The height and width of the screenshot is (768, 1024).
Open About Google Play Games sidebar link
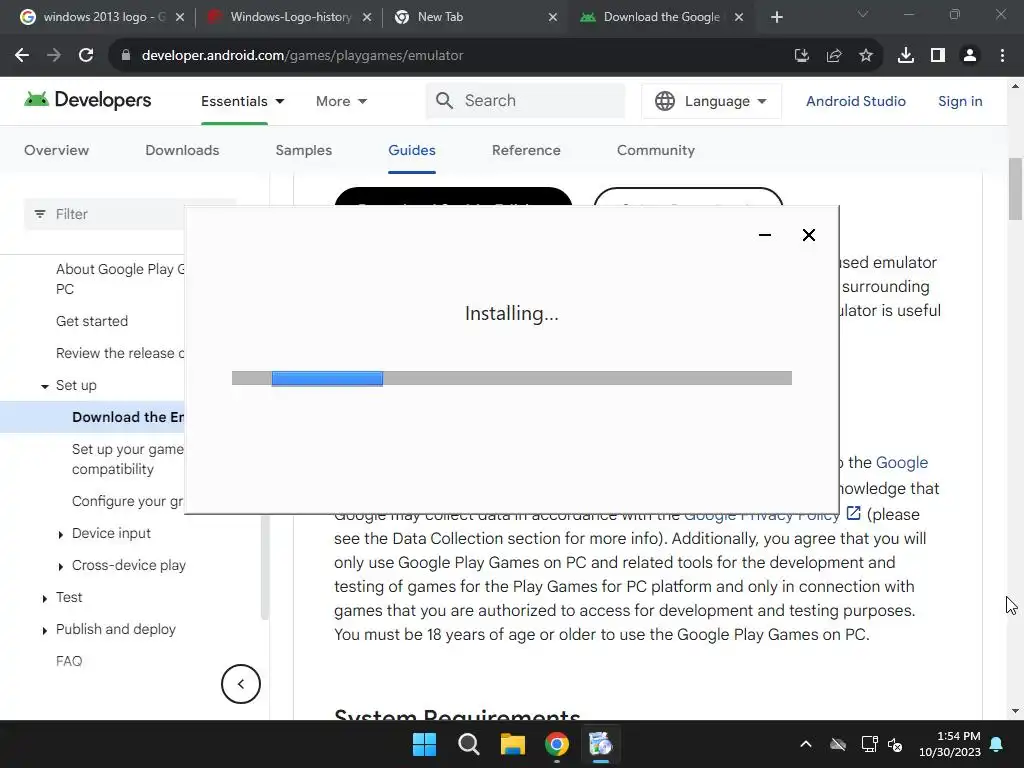point(120,279)
